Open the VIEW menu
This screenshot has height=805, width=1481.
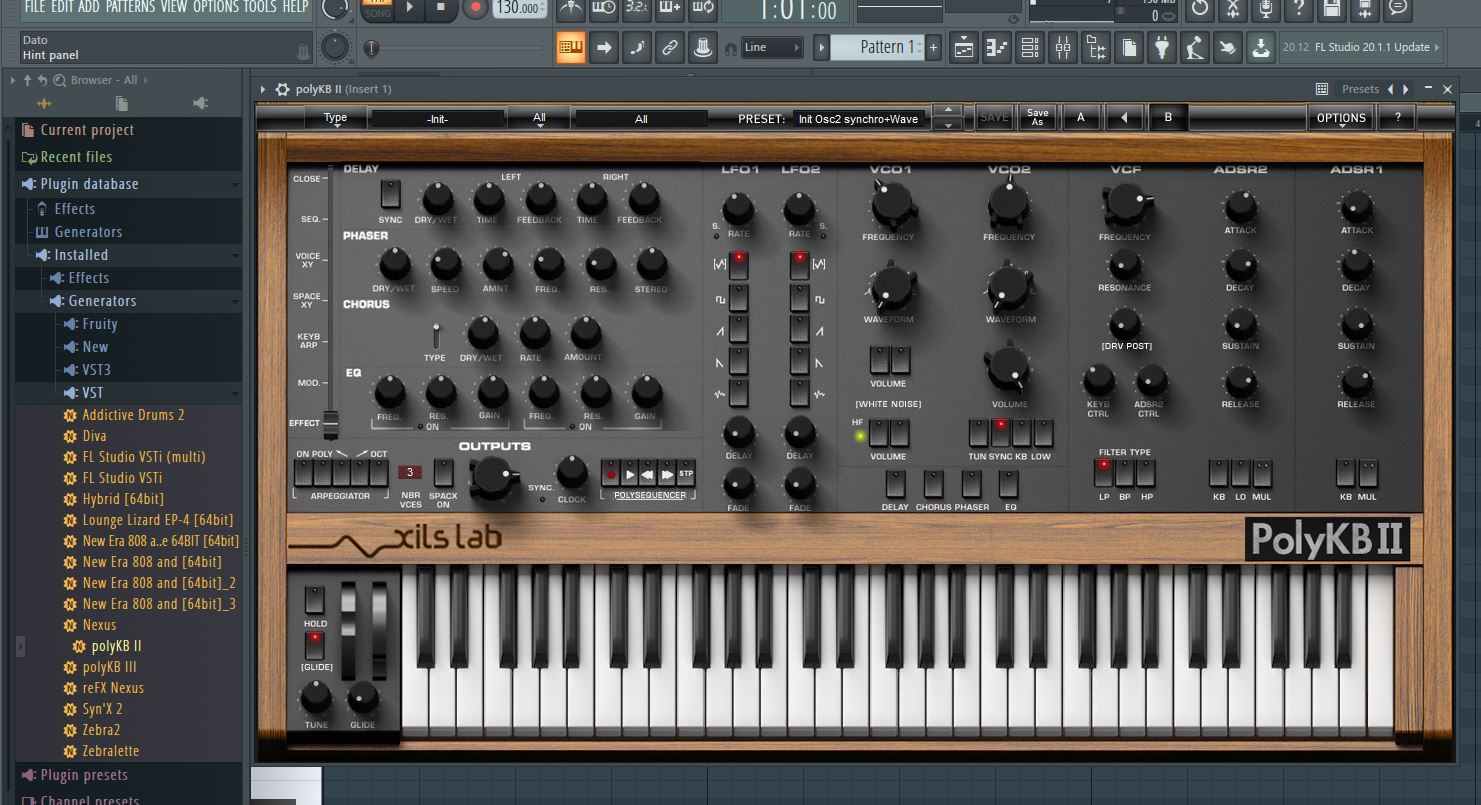coord(174,7)
